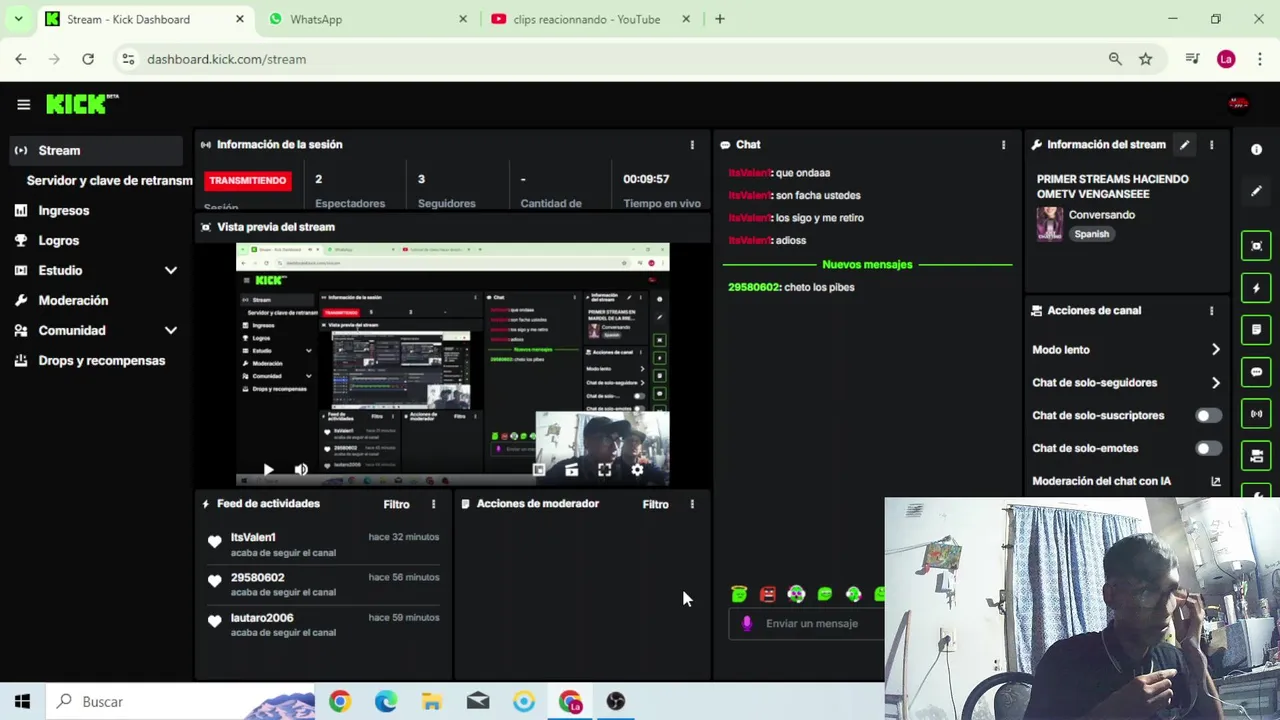Image resolution: width=1280 pixels, height=720 pixels.
Task: Open the chat bubble icon in the right sidebar
Action: (1256, 372)
